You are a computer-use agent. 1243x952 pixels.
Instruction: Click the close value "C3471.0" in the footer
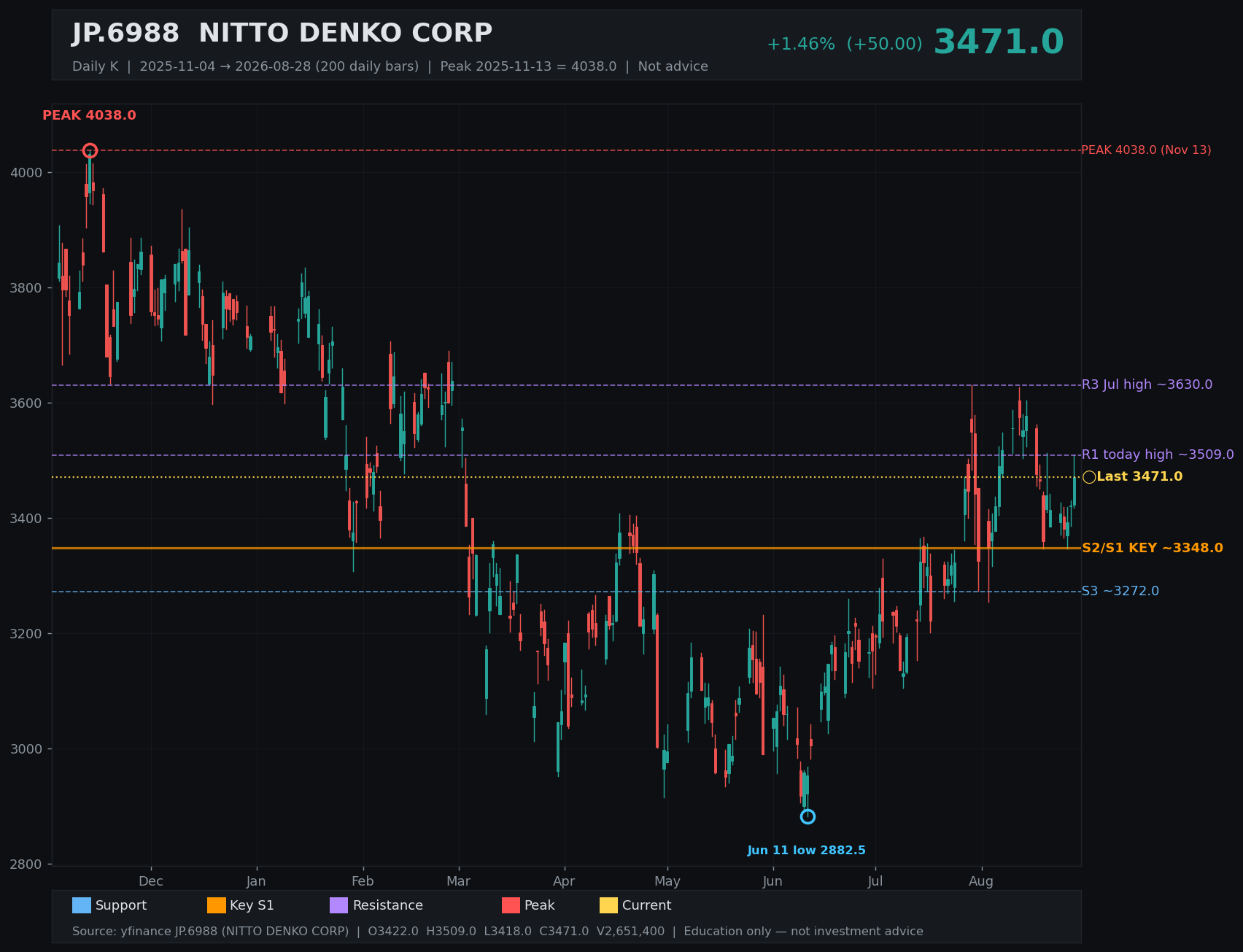564,932
